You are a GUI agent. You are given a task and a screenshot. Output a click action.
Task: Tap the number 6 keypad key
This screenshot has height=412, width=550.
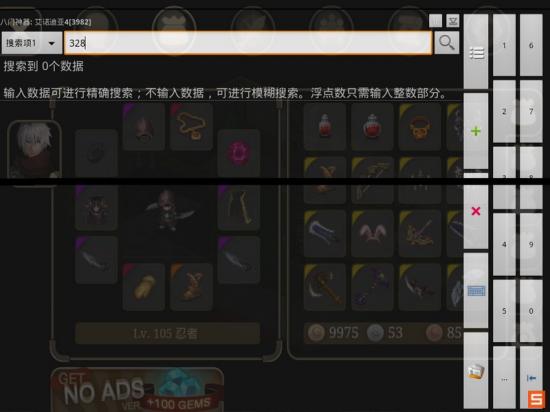click(x=531, y=45)
